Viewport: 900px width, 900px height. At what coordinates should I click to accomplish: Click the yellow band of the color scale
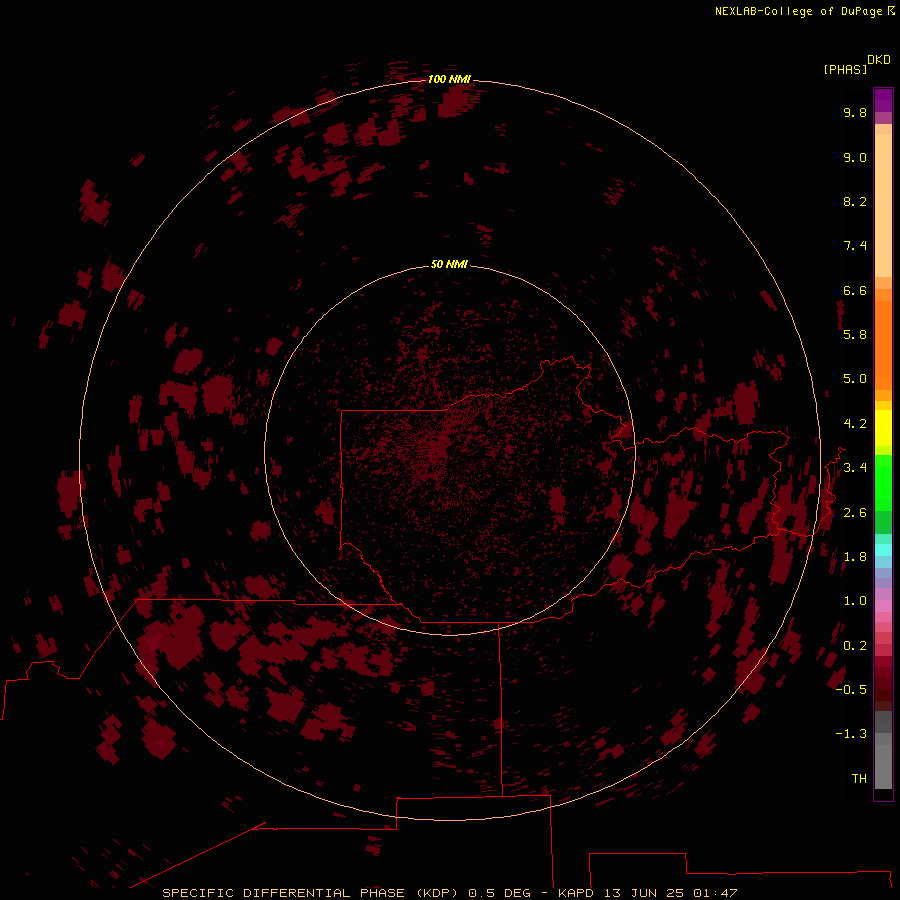click(x=883, y=428)
